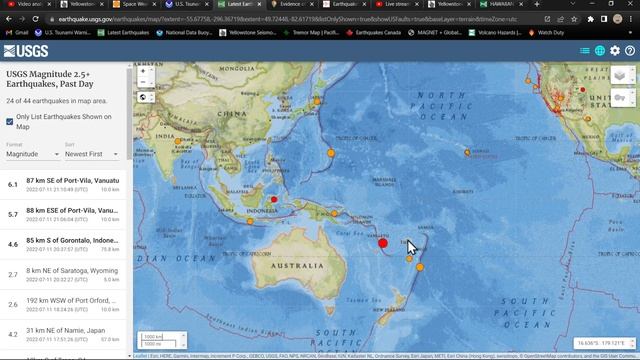Toggle the globe map view icon
Viewport: 640px width, 360px height.
click(x=600, y=51)
